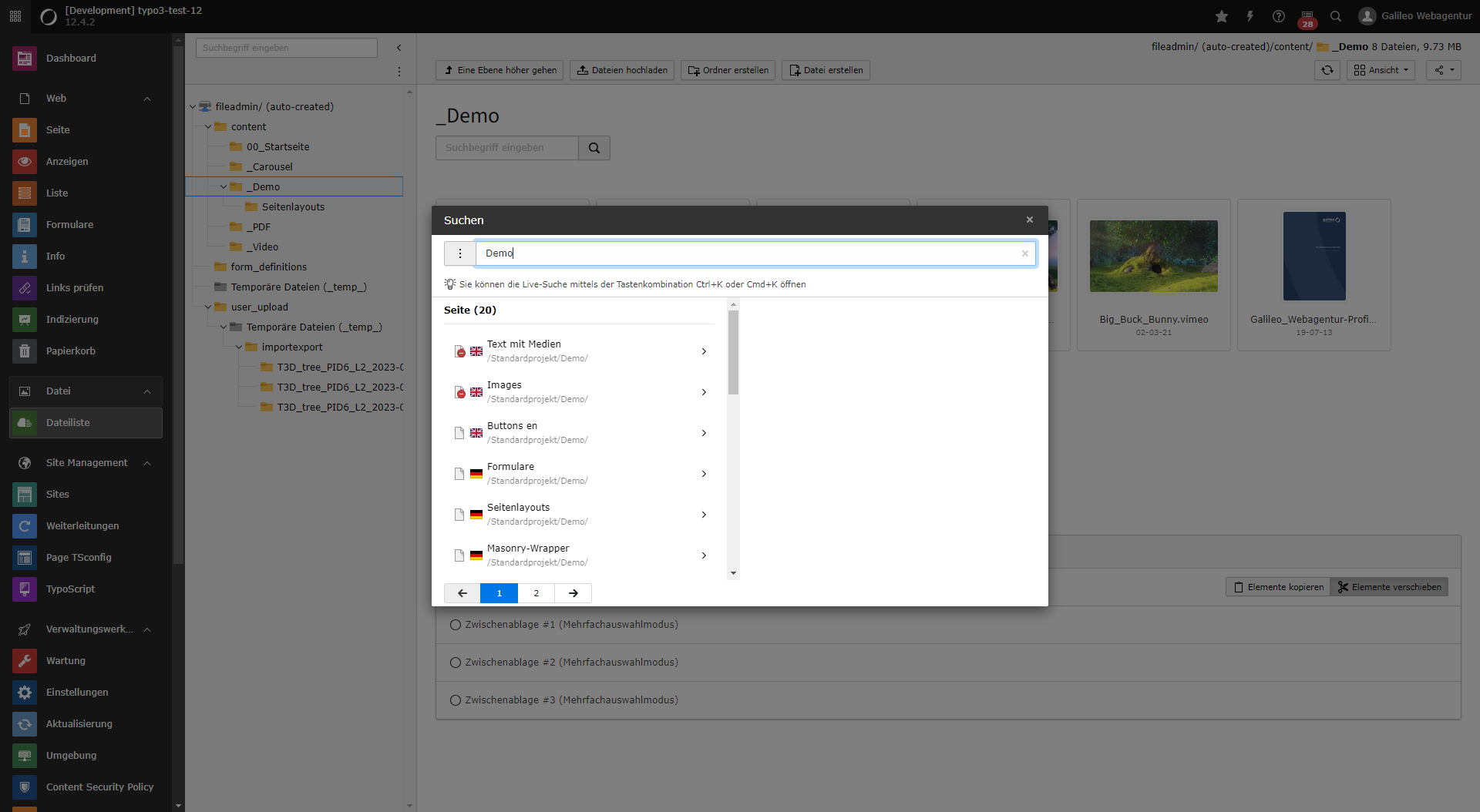Viewport: 1480px width, 812px height.
Task: Open the help question mark icon
Action: tap(1279, 15)
